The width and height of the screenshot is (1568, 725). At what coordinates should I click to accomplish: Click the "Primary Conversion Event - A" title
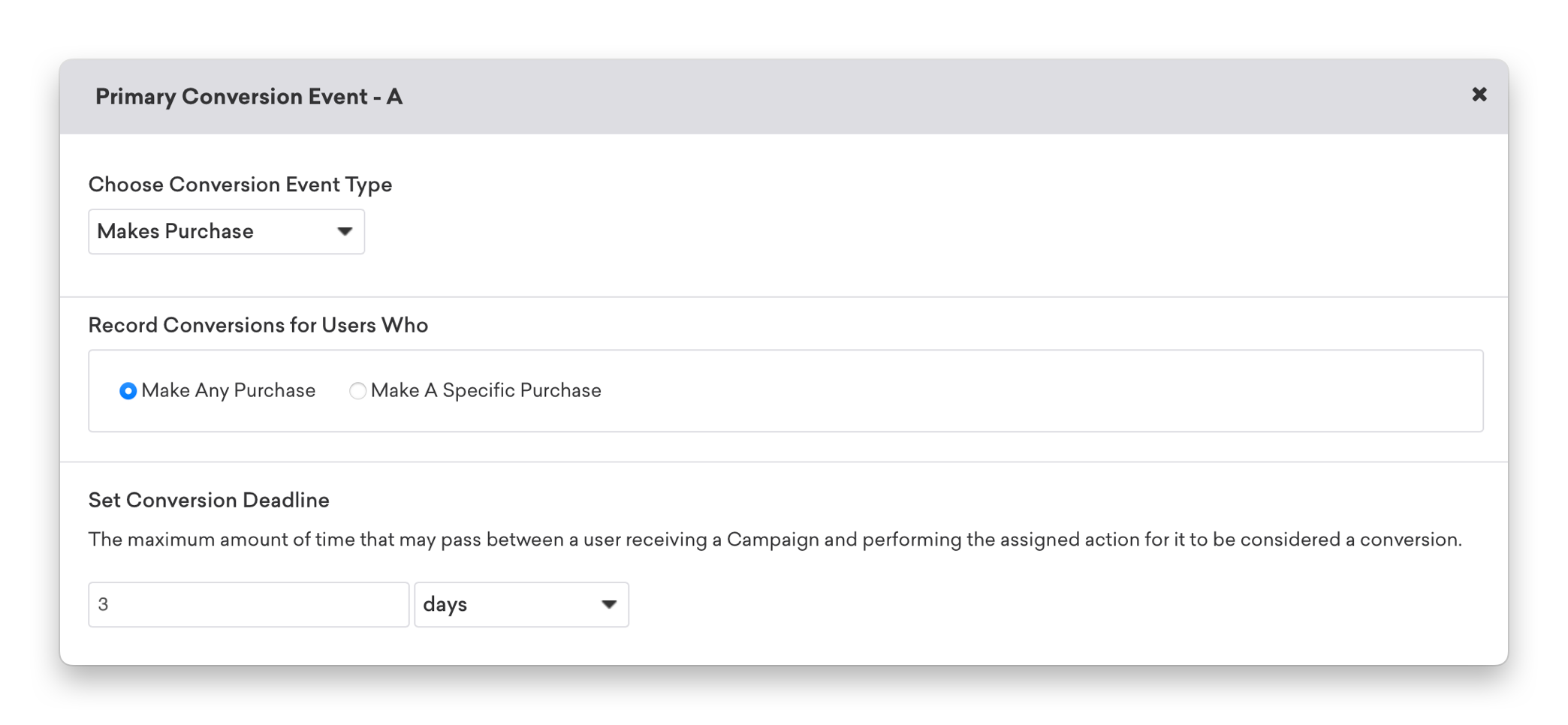[x=249, y=97]
